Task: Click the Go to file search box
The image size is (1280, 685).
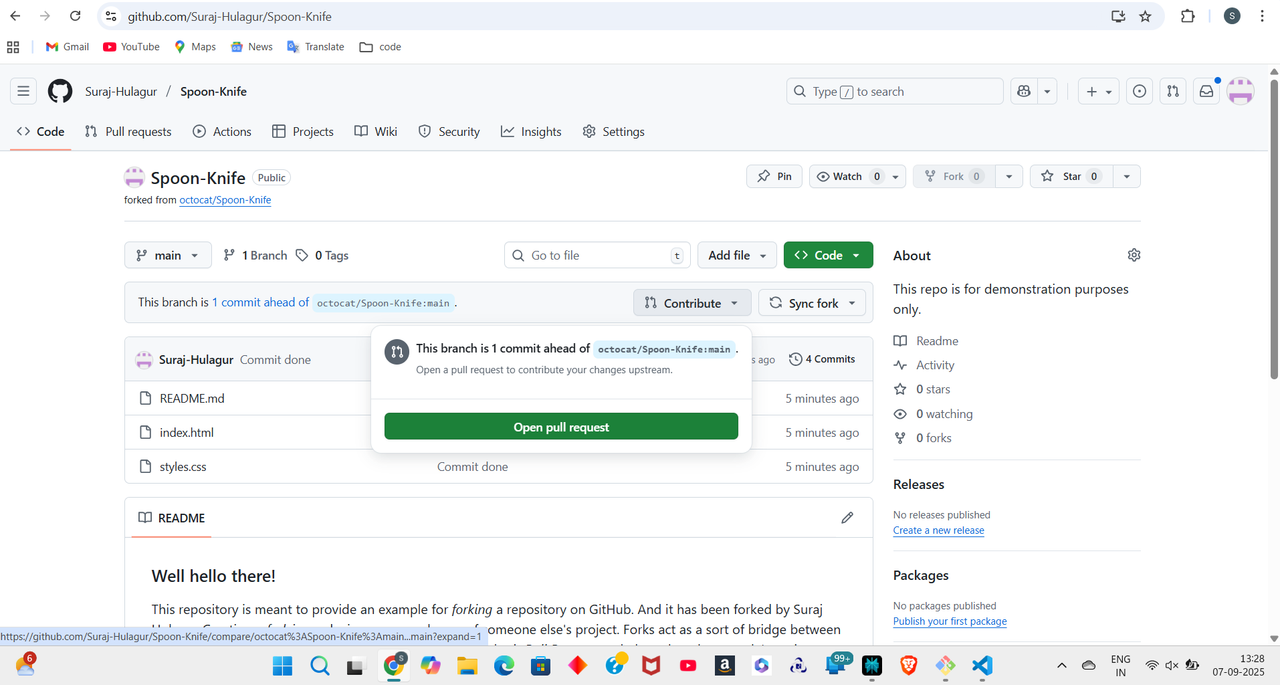Action: click(x=597, y=255)
